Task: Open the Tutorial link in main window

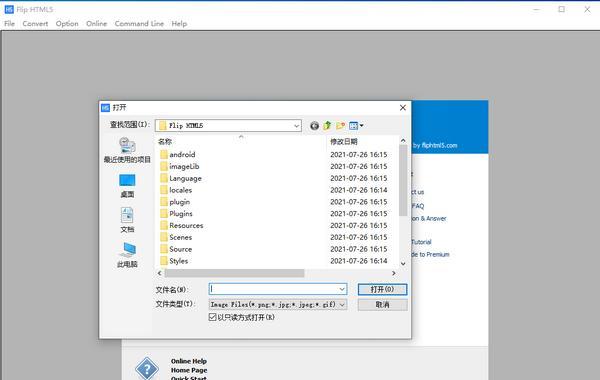Action: [x=421, y=242]
